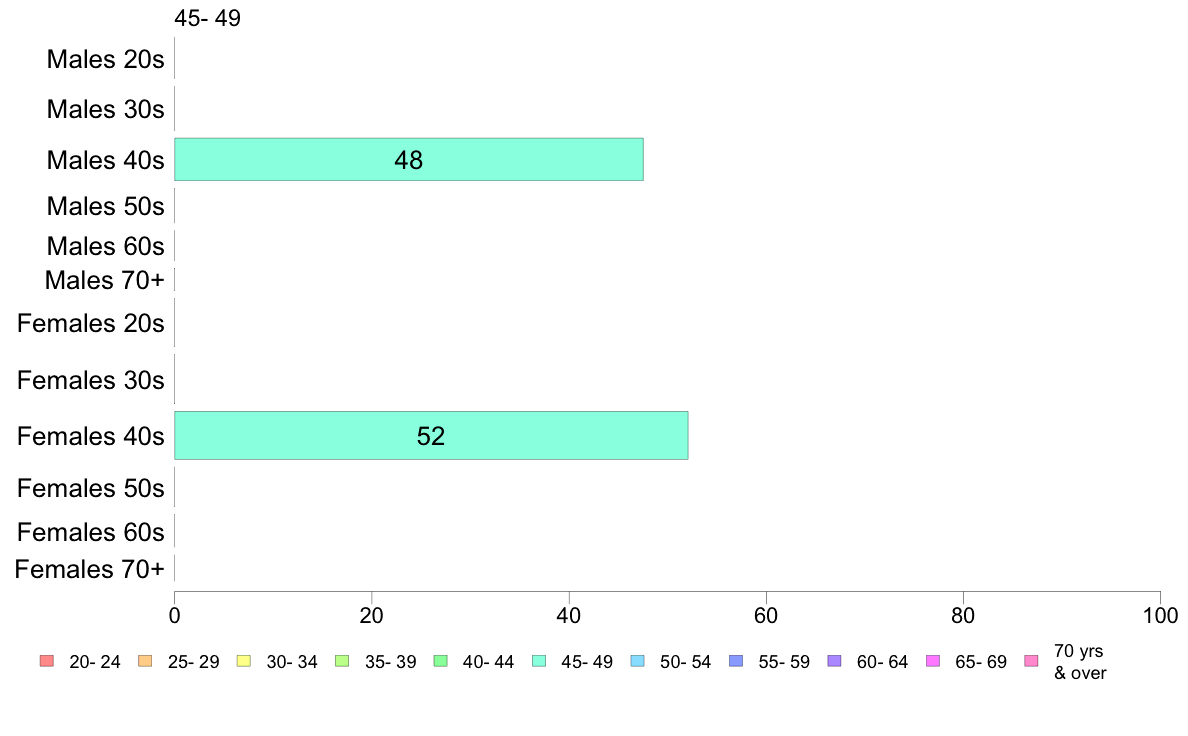
Task: Click the Males 20s axis label
Action: [105, 59]
